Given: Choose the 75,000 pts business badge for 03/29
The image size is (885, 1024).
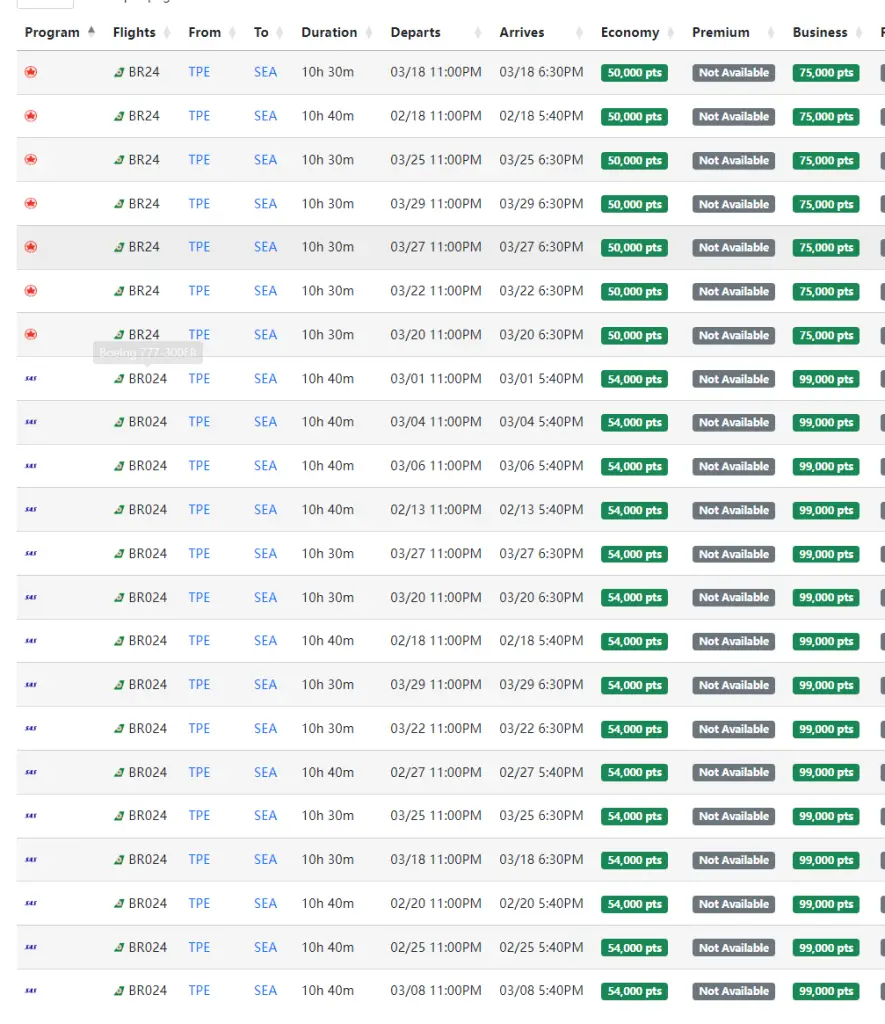Looking at the screenshot, I should [x=825, y=205].
